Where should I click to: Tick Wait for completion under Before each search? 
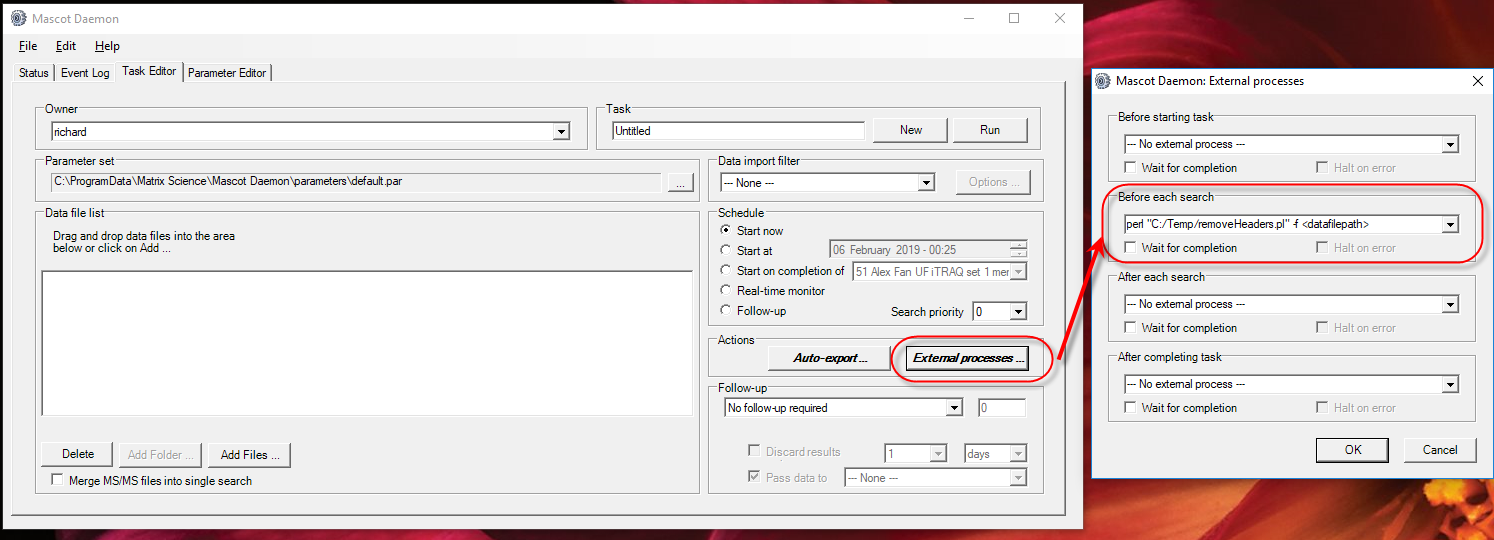pos(1130,248)
